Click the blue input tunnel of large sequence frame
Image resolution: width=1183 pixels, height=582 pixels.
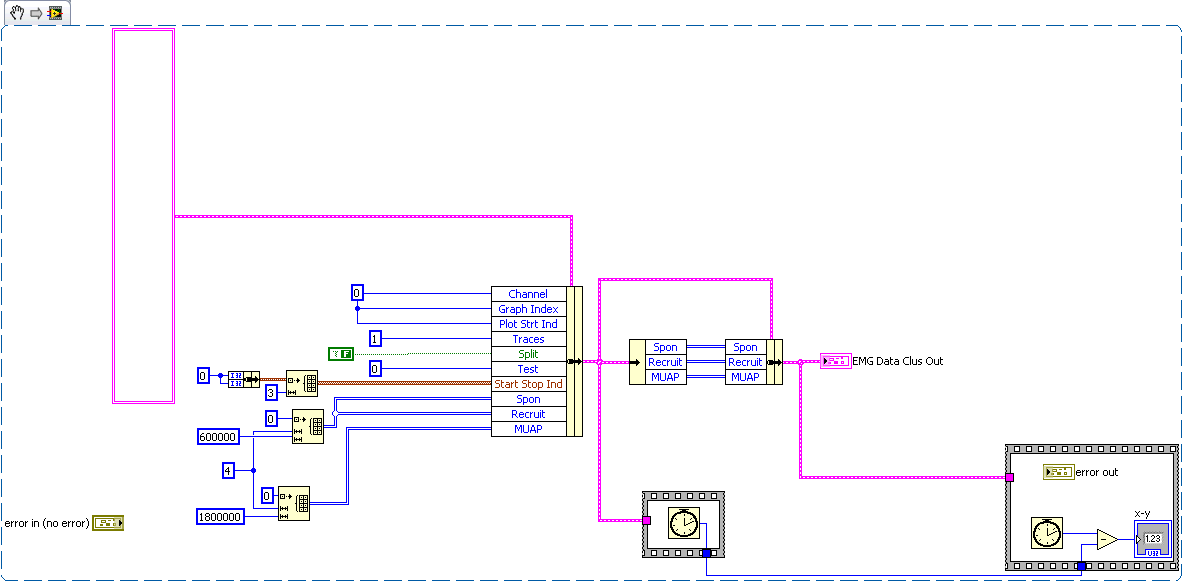pos(1081,566)
